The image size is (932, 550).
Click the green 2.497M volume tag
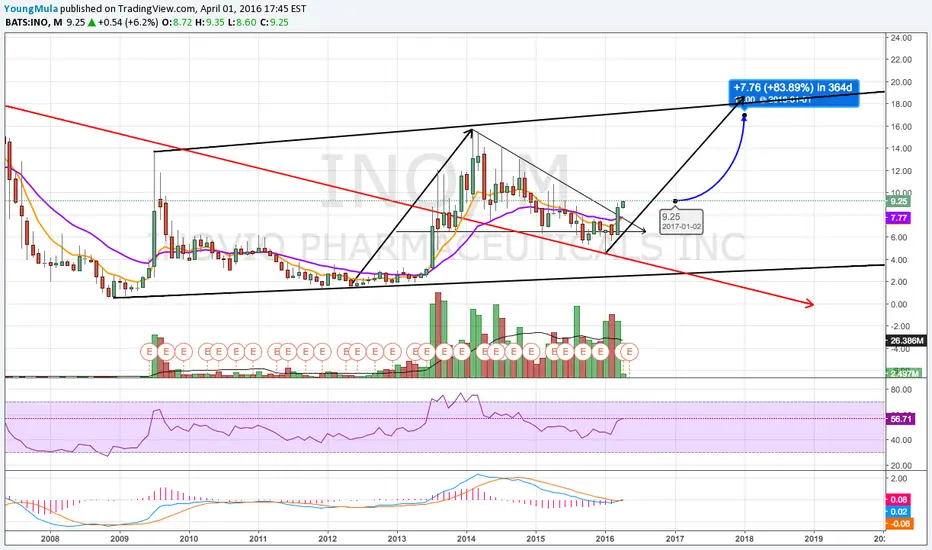tap(904, 373)
